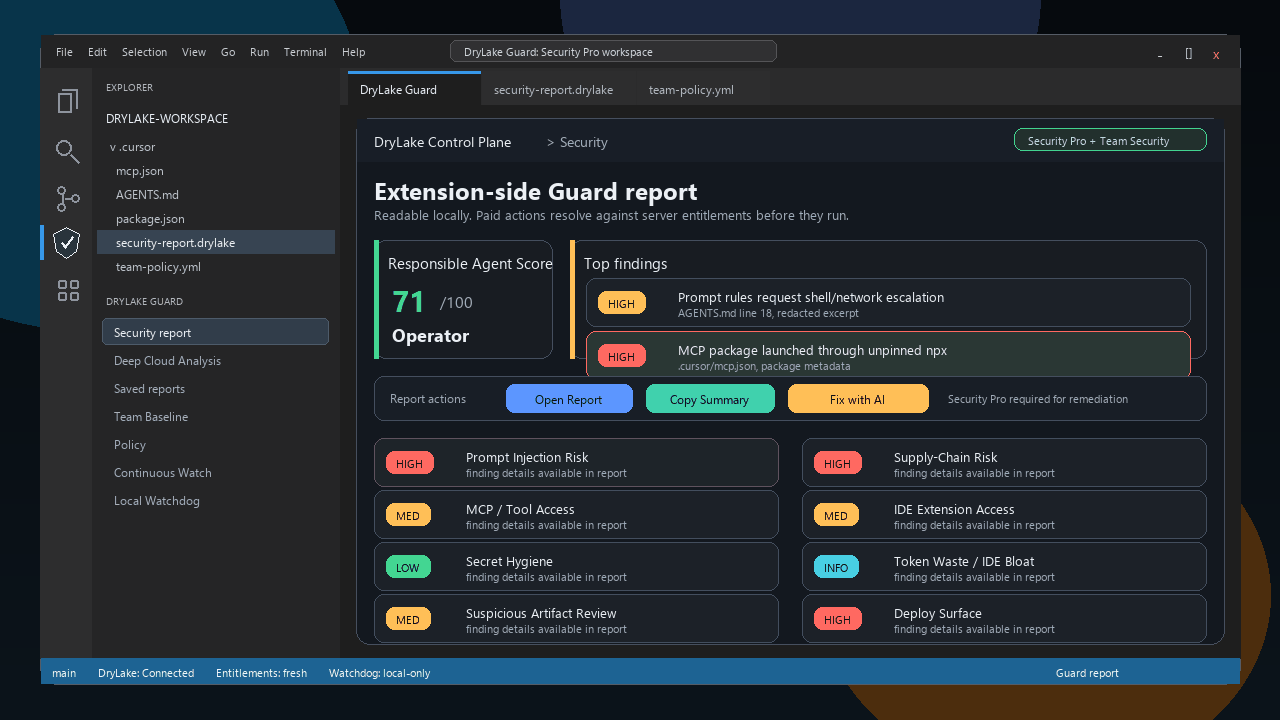The height and width of the screenshot is (720, 1280).
Task: Click the Security Pro required for remediation text
Action: tap(1038, 399)
